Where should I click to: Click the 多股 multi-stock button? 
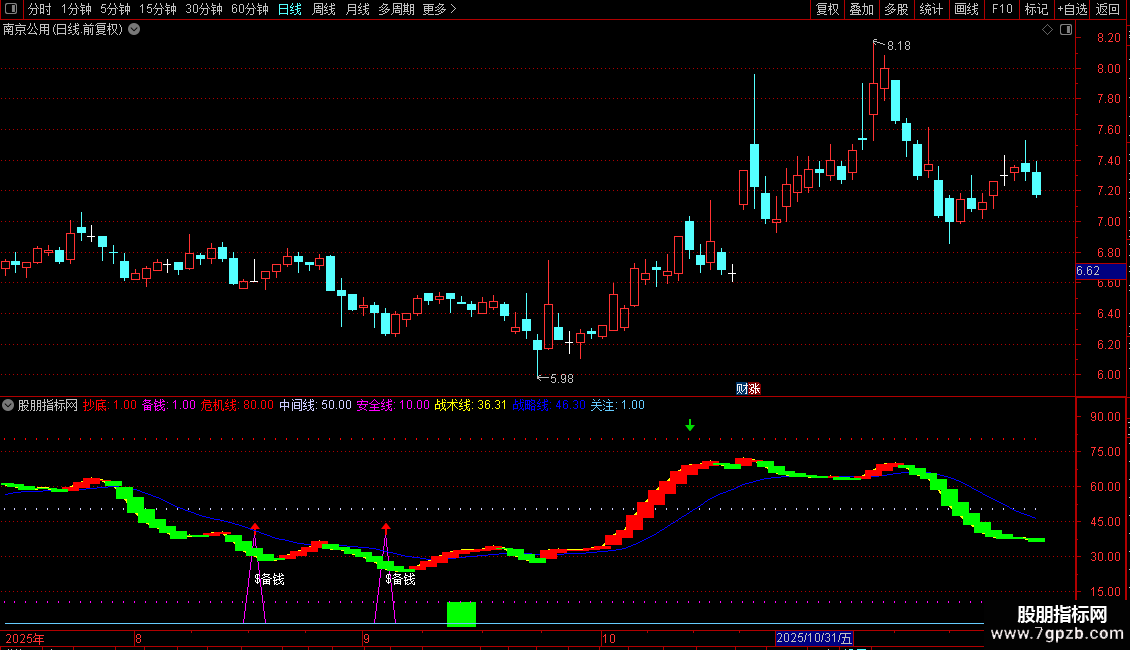[x=896, y=9]
